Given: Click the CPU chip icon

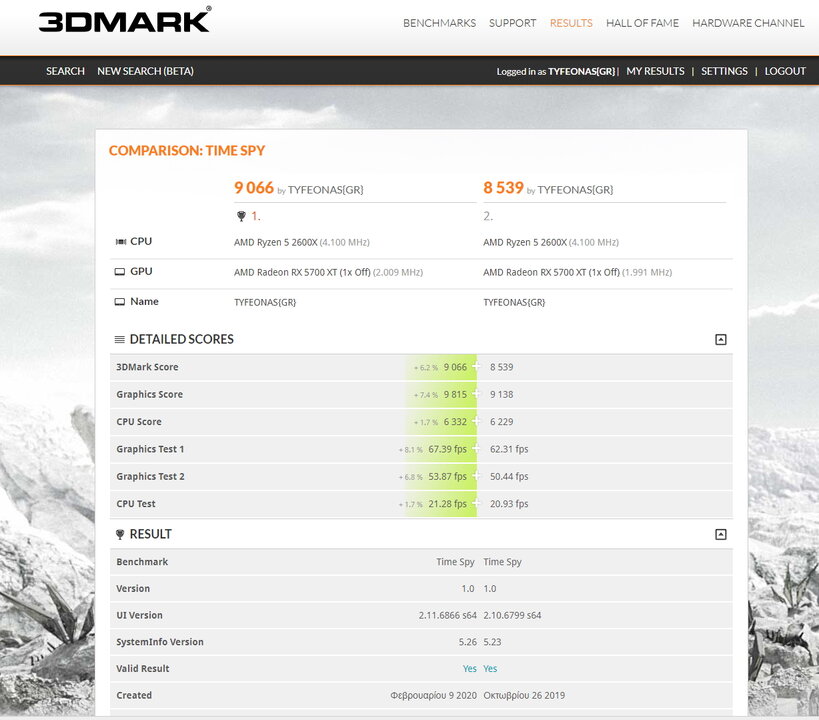Looking at the screenshot, I should [121, 241].
